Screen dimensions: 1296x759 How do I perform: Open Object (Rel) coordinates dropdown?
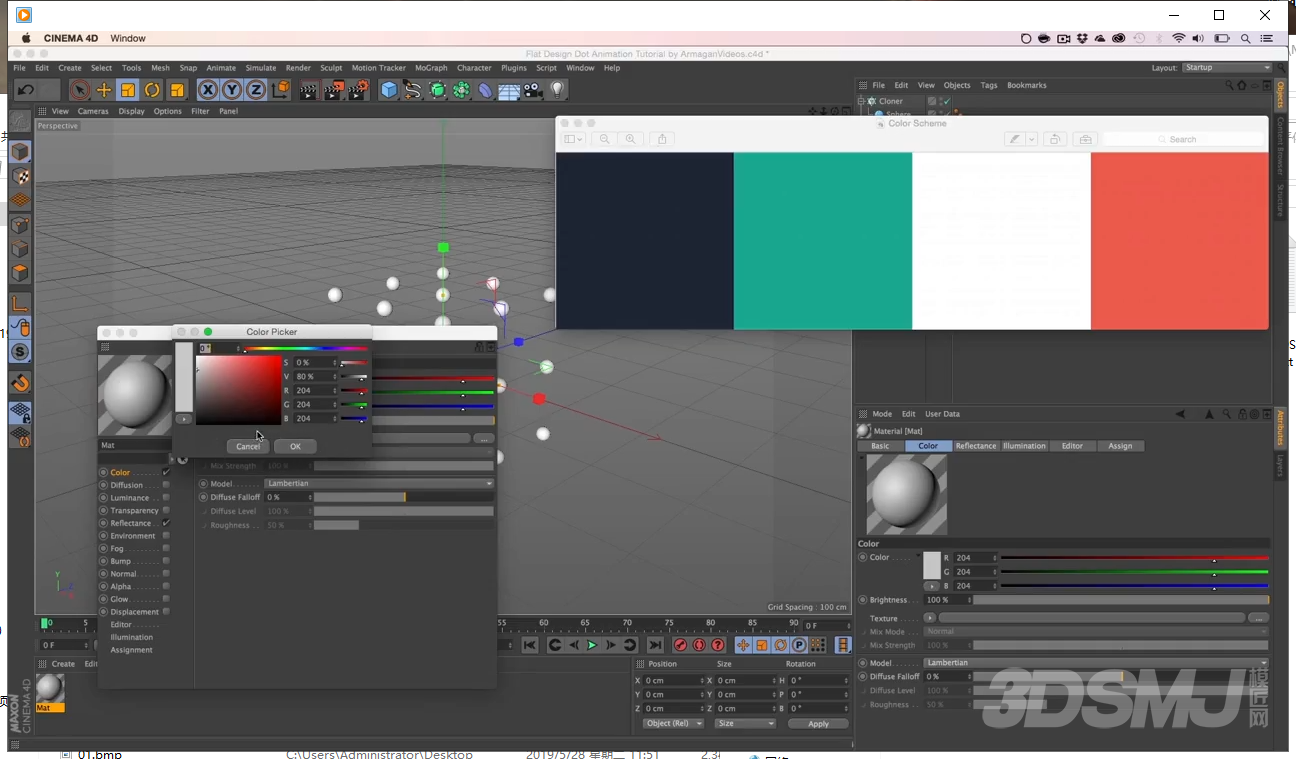(x=672, y=723)
